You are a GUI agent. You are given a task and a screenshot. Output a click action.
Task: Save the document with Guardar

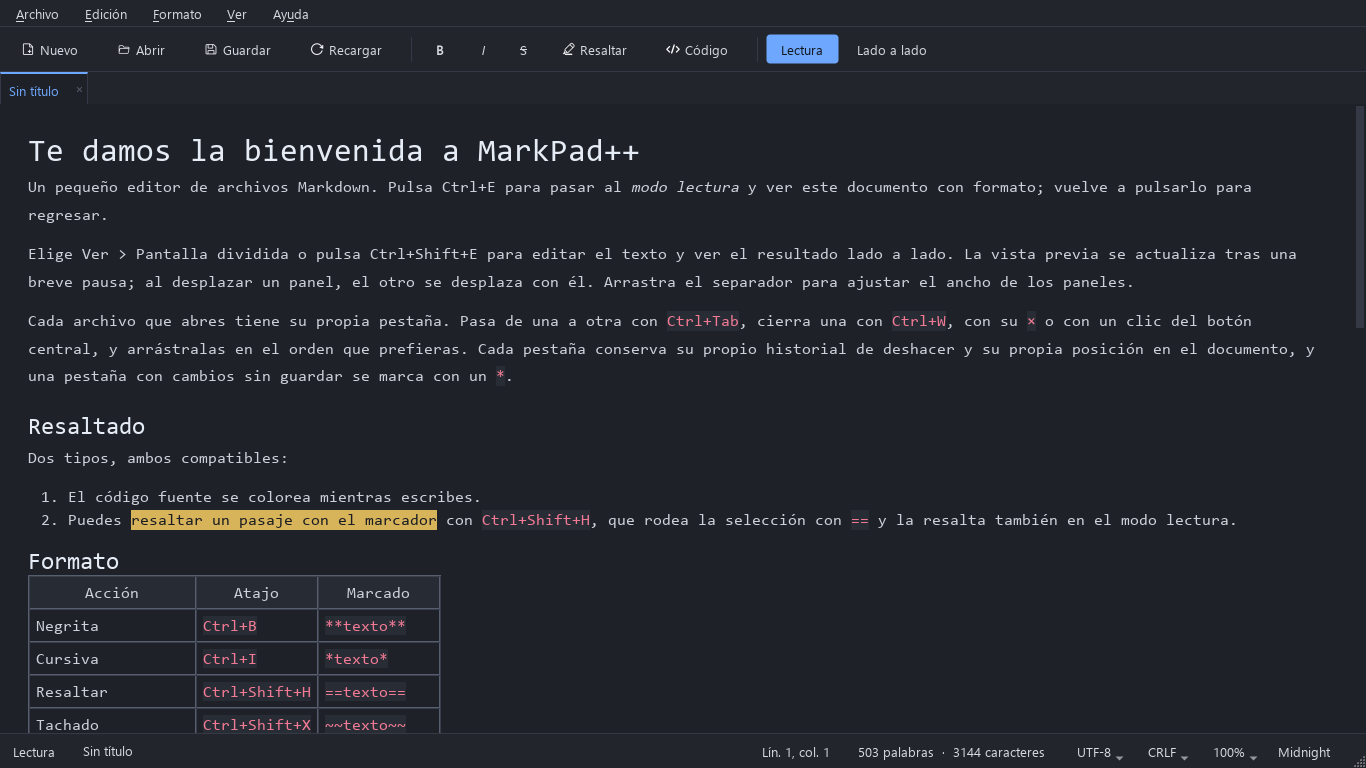pos(237,50)
